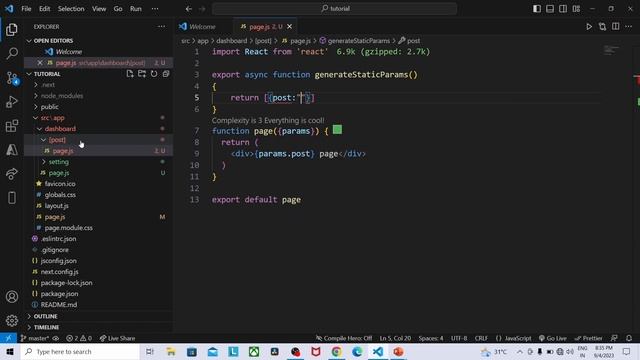Open Chrome from the taskbar
The width and height of the screenshot is (640, 360).
pos(336,351)
